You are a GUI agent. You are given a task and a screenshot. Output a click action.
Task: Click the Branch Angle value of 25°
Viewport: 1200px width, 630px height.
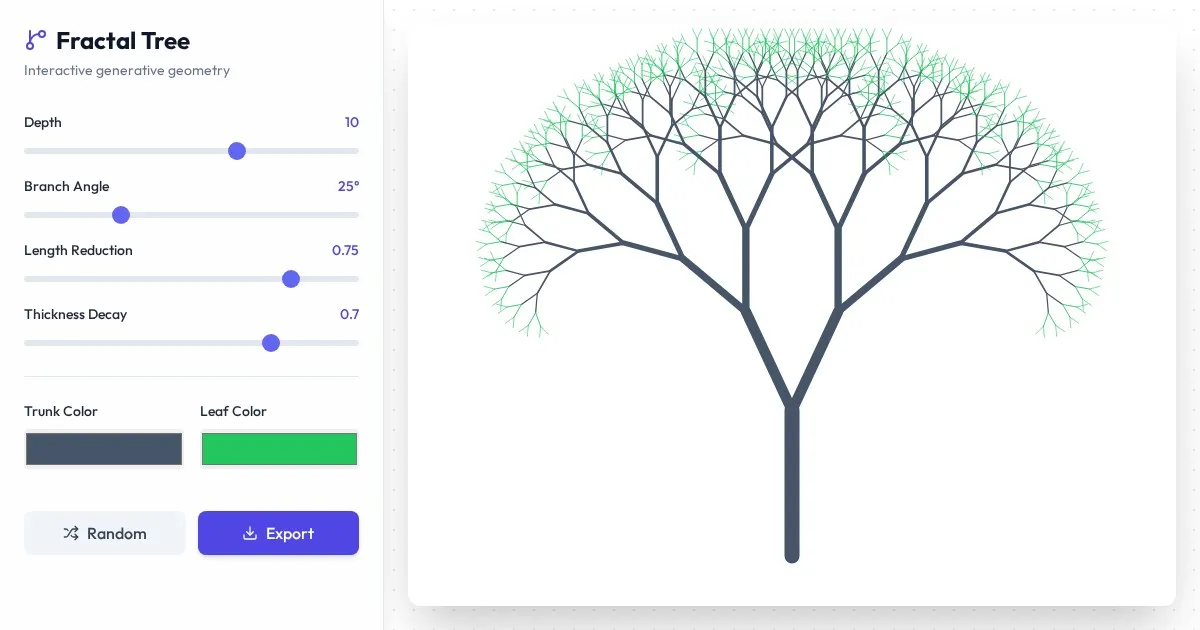click(348, 186)
